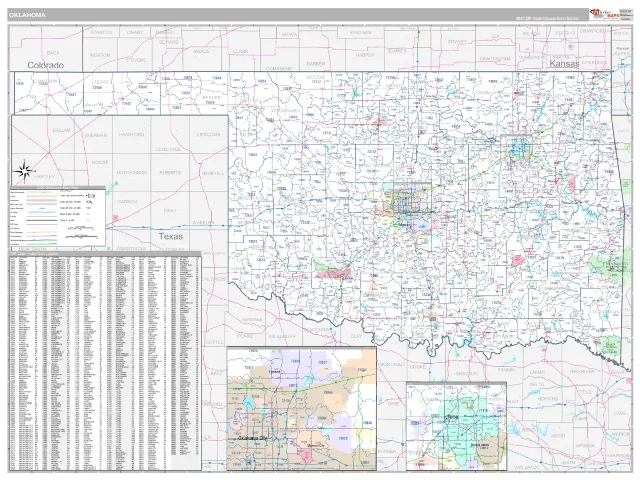Click the publisher logo in the header
Image resolution: width=640 pixels, height=480 pixels.
(604, 14)
